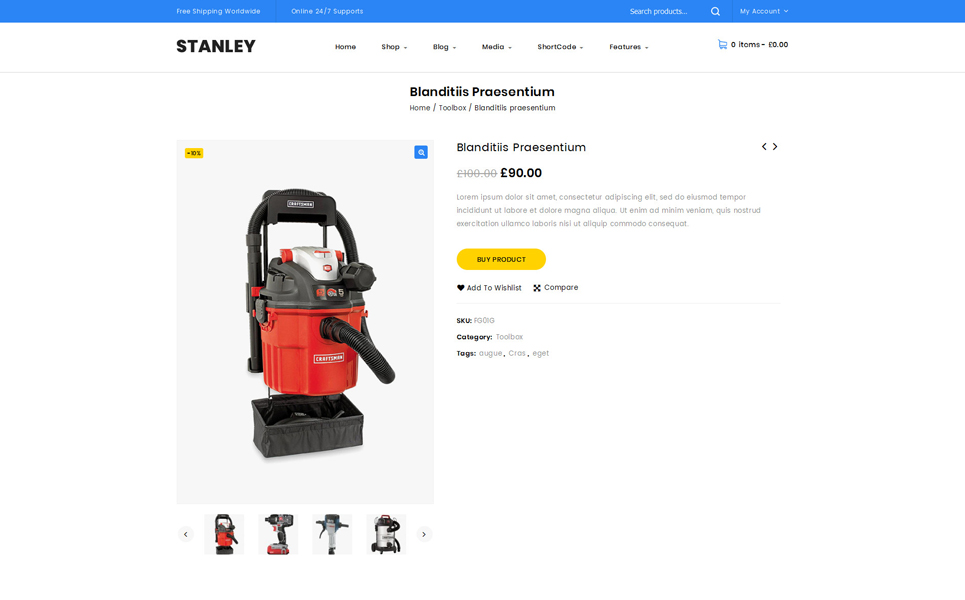Expand the My Account dropdown
Image resolution: width=965 pixels, height=600 pixels.
764,11
